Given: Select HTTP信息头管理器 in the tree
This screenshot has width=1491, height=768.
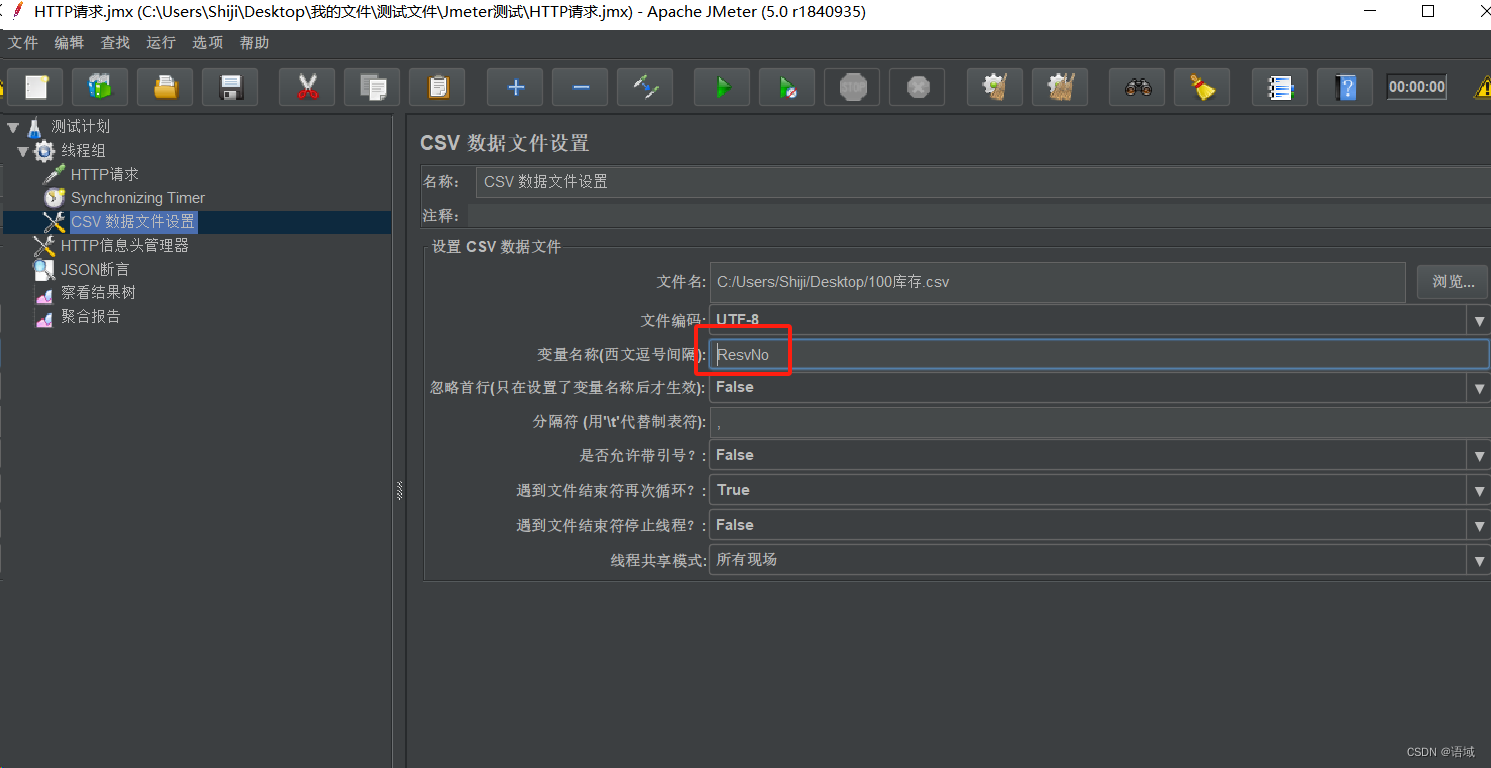Looking at the screenshot, I should (x=124, y=245).
